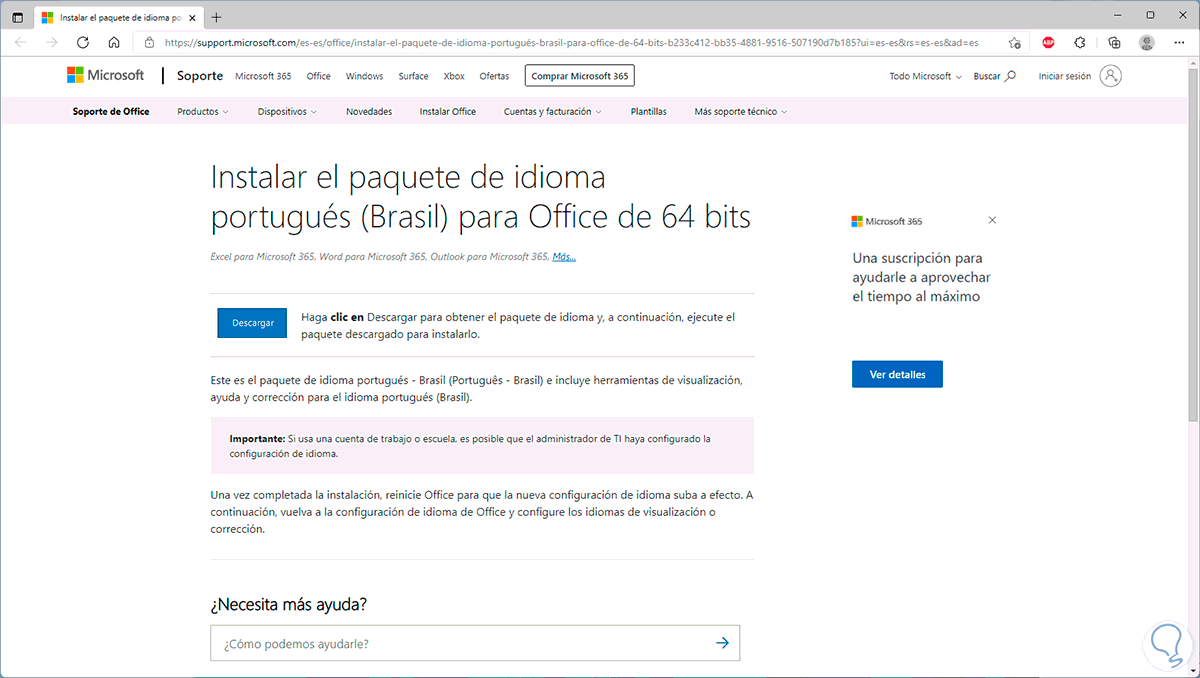
Task: Open Instalar Office menu item
Action: [448, 112]
